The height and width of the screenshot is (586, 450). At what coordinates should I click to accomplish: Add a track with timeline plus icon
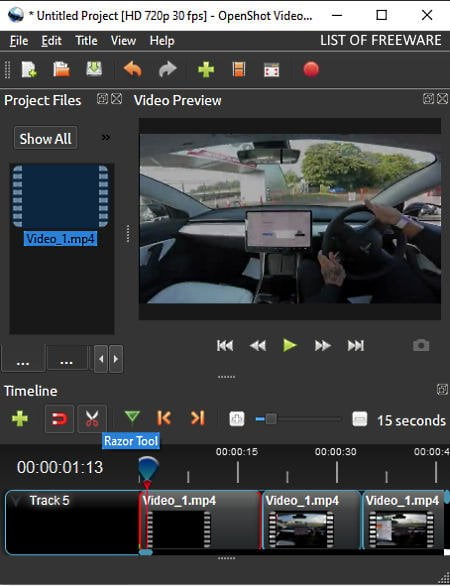[20, 419]
